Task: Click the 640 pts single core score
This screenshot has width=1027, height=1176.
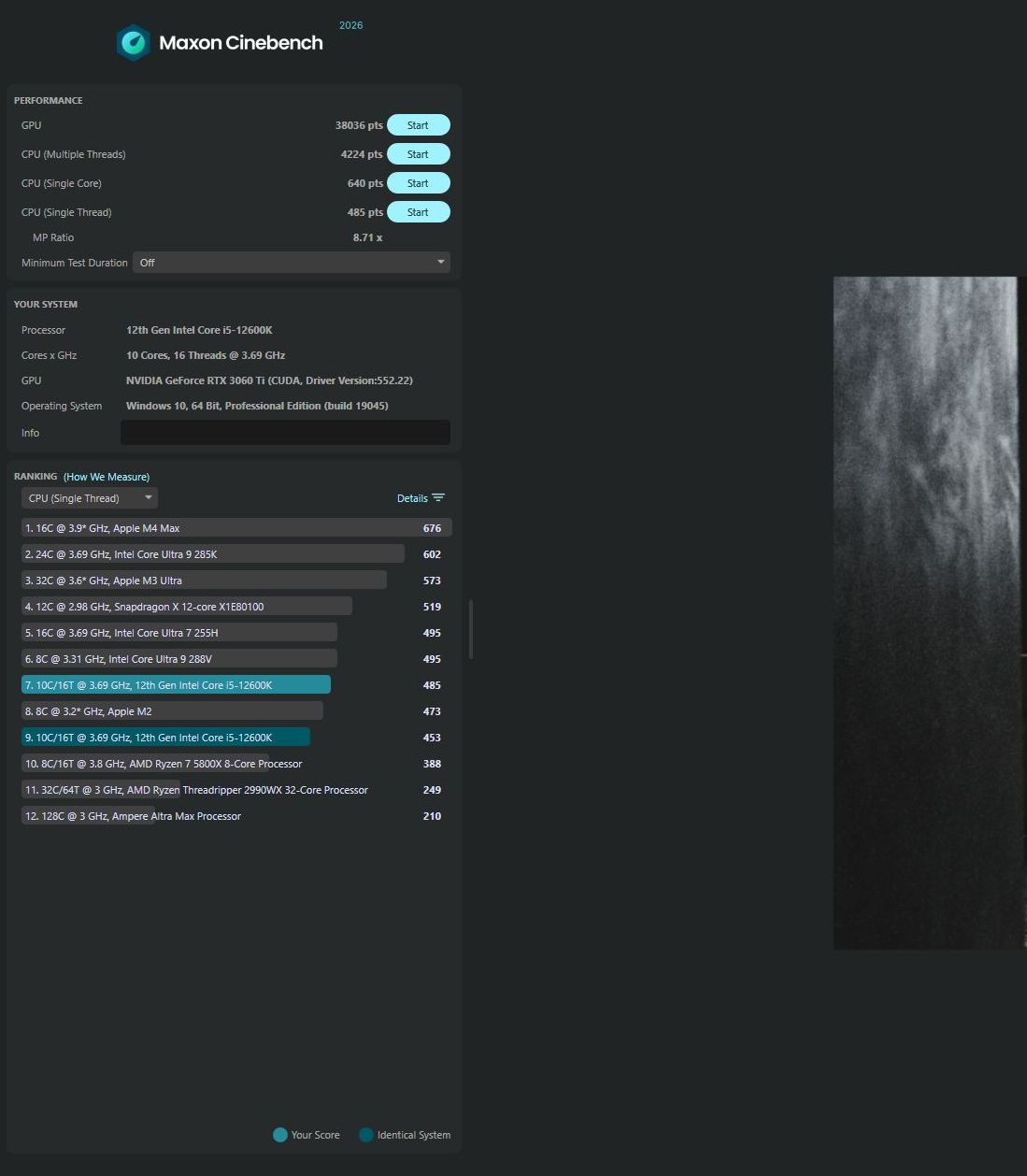Action: pos(365,183)
